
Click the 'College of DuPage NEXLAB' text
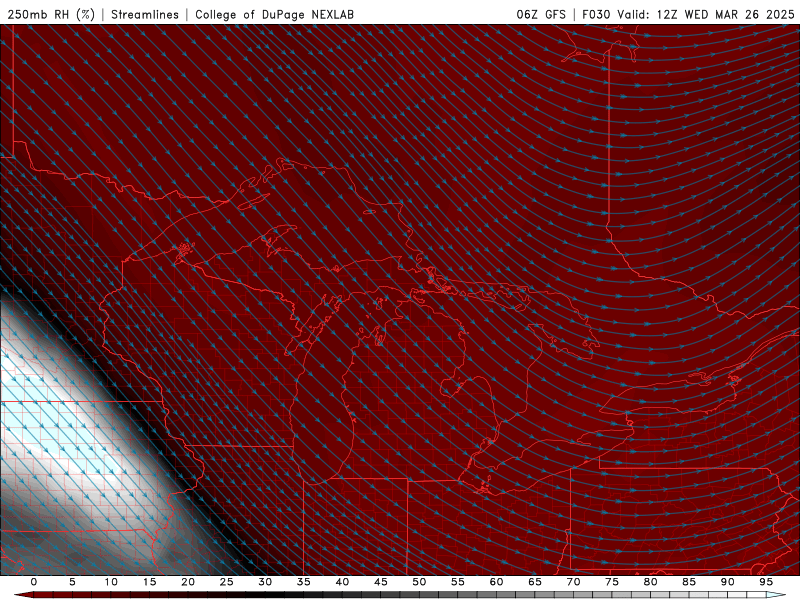tap(274, 14)
